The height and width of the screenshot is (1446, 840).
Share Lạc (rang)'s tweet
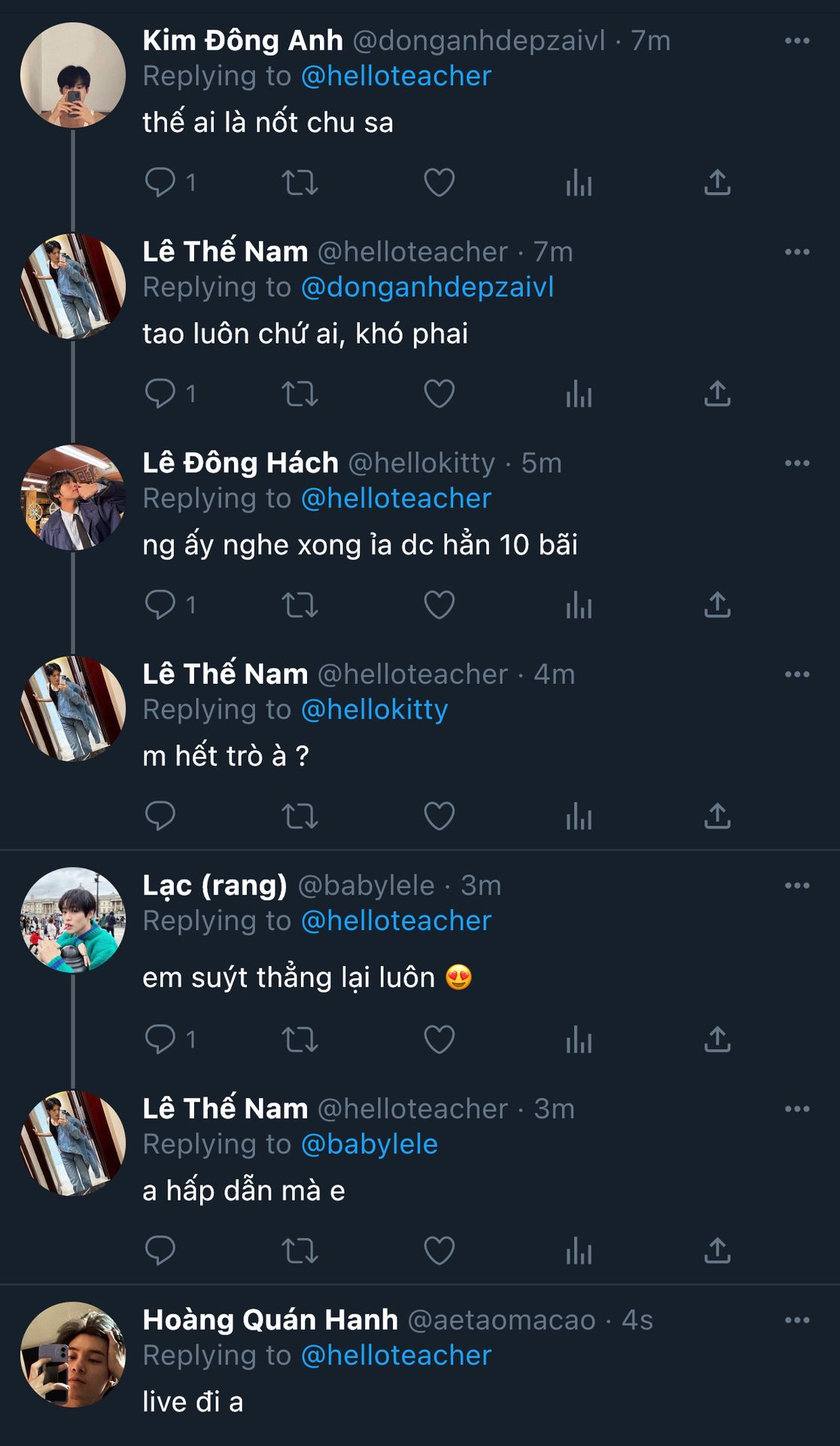coord(717,1039)
